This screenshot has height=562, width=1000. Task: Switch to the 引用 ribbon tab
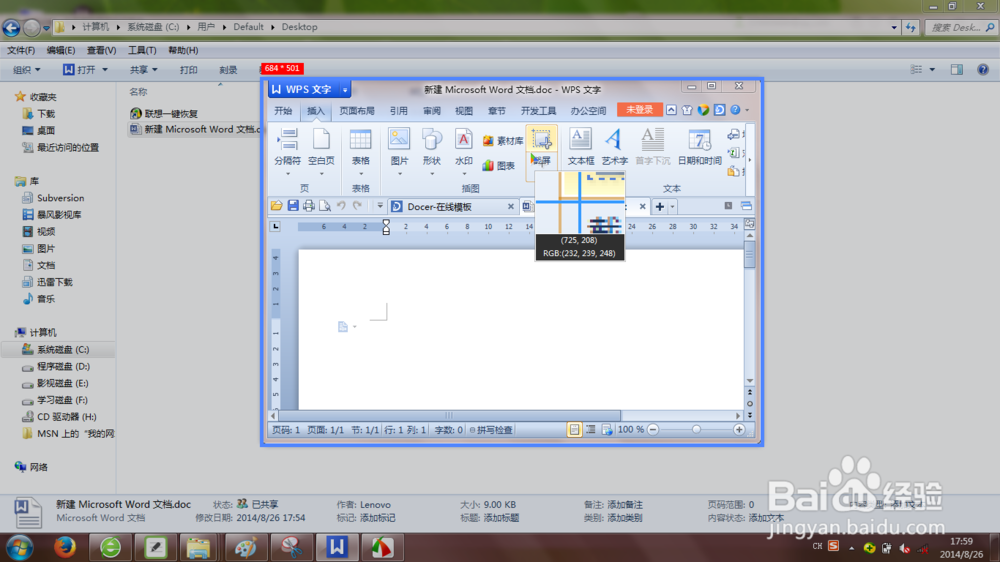tap(399, 110)
